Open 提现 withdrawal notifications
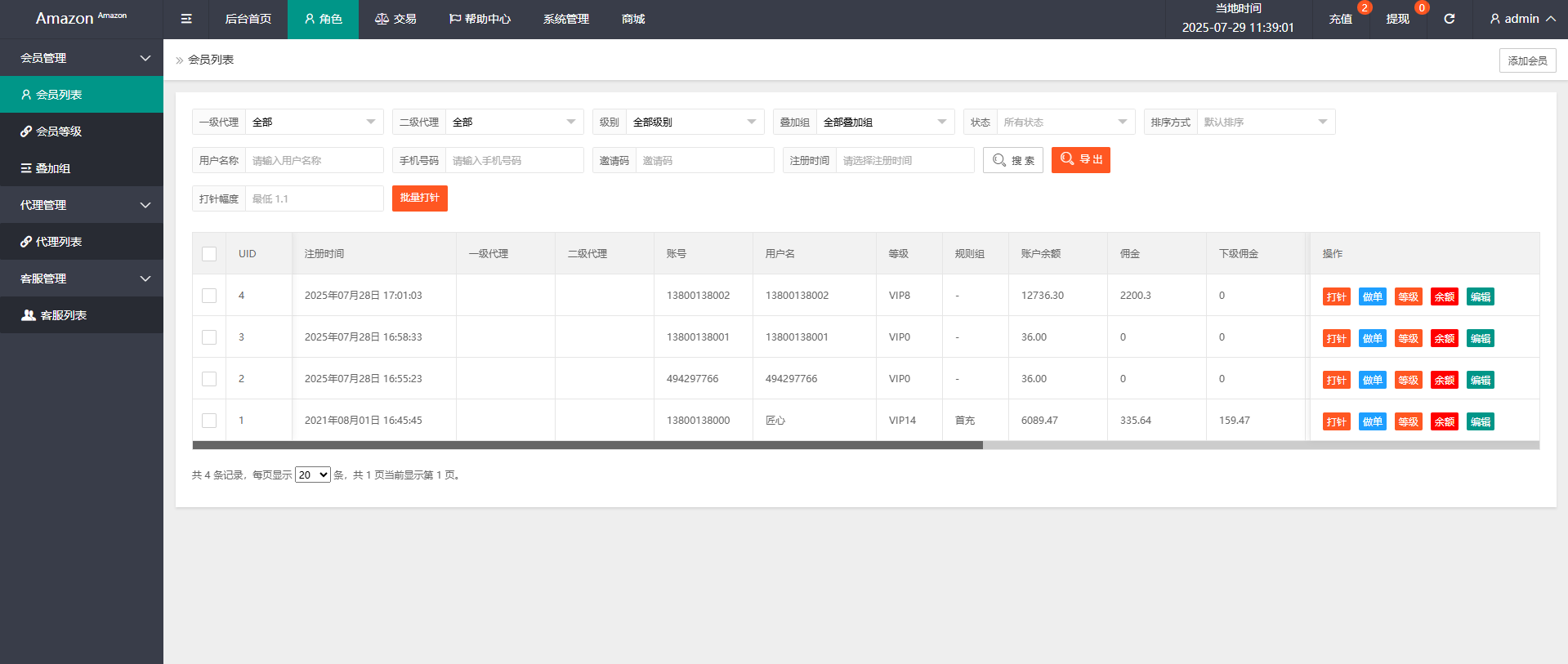The height and width of the screenshot is (664, 1568). [x=1397, y=19]
